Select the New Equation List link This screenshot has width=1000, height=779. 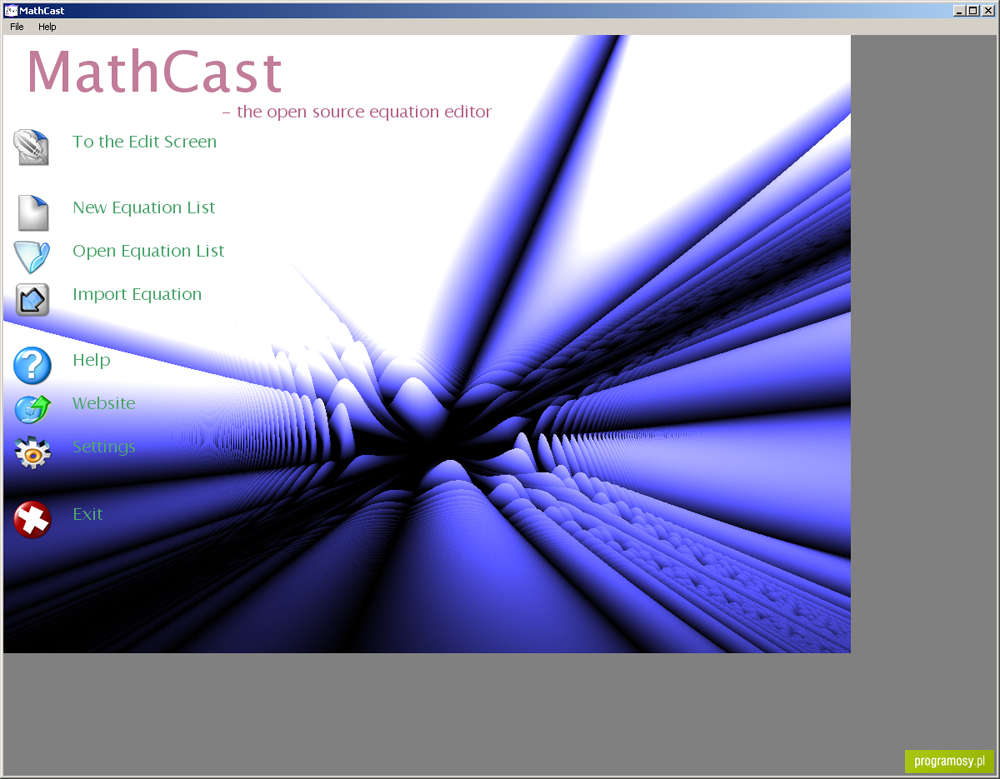point(144,207)
